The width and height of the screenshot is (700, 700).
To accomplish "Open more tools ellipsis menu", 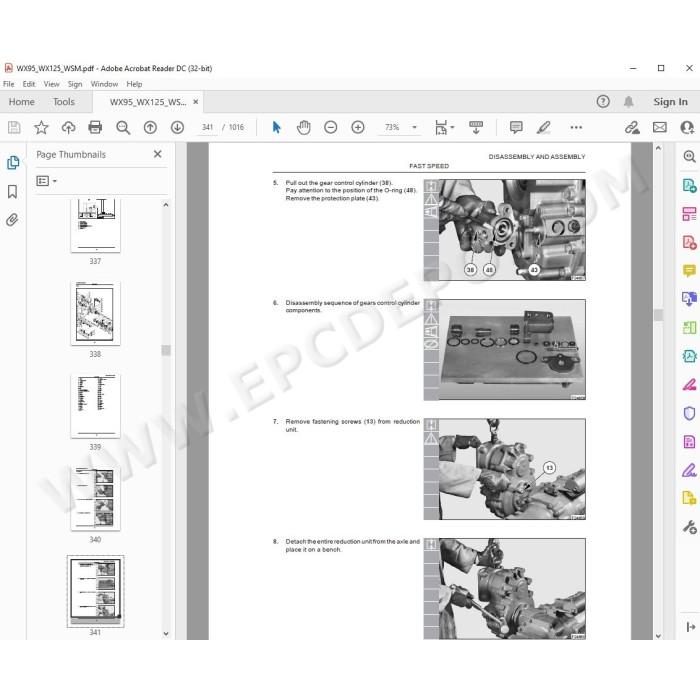I will pos(576,128).
